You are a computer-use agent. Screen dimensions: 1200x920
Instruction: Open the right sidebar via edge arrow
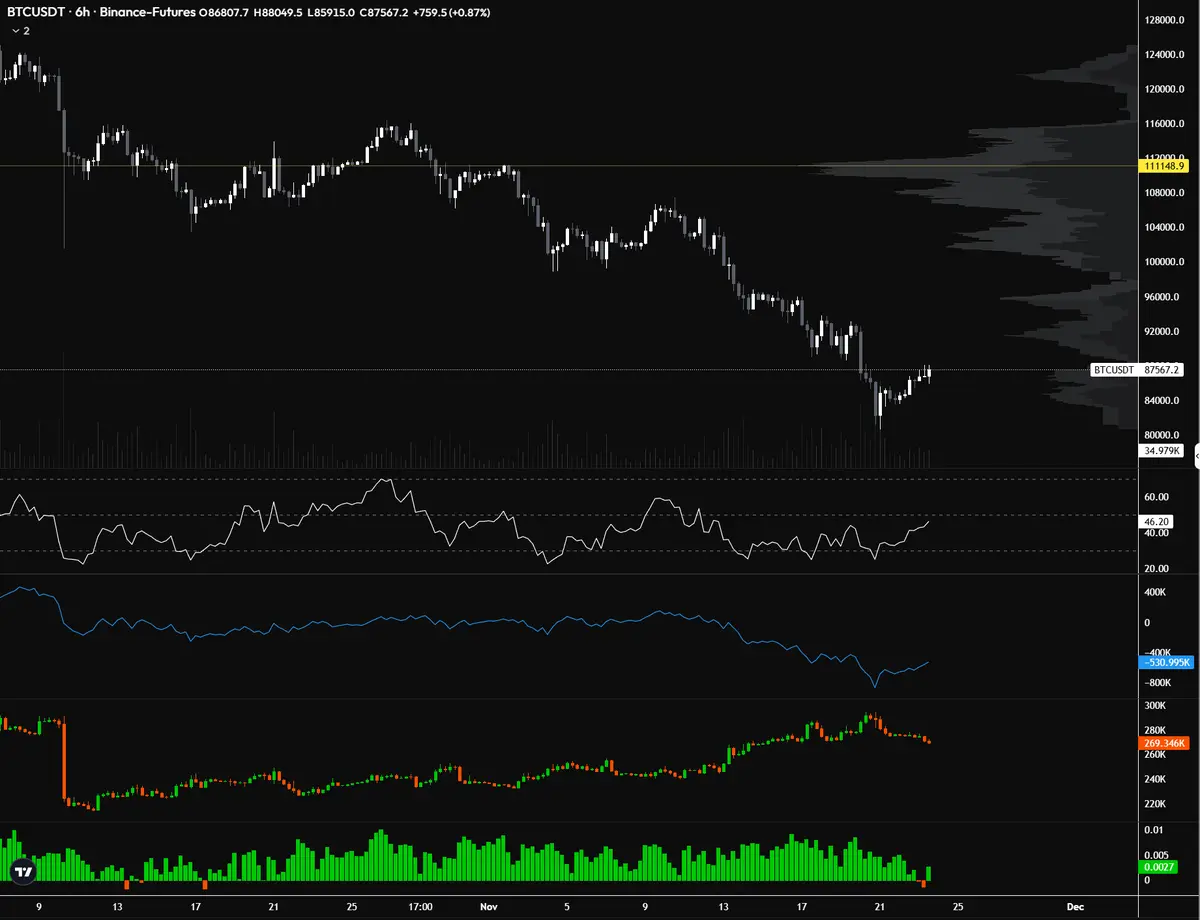1196,455
